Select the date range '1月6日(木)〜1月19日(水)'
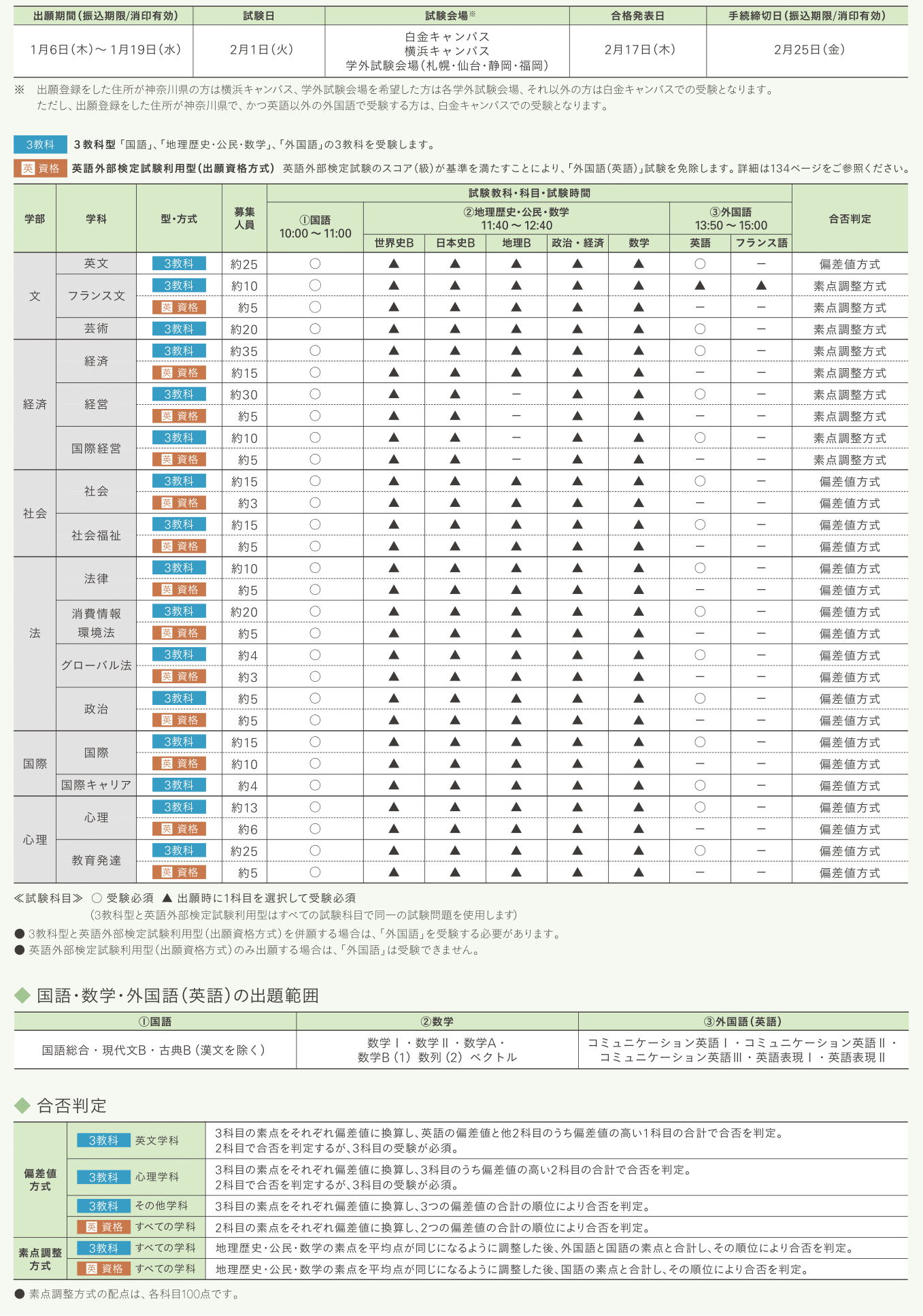 105,50
